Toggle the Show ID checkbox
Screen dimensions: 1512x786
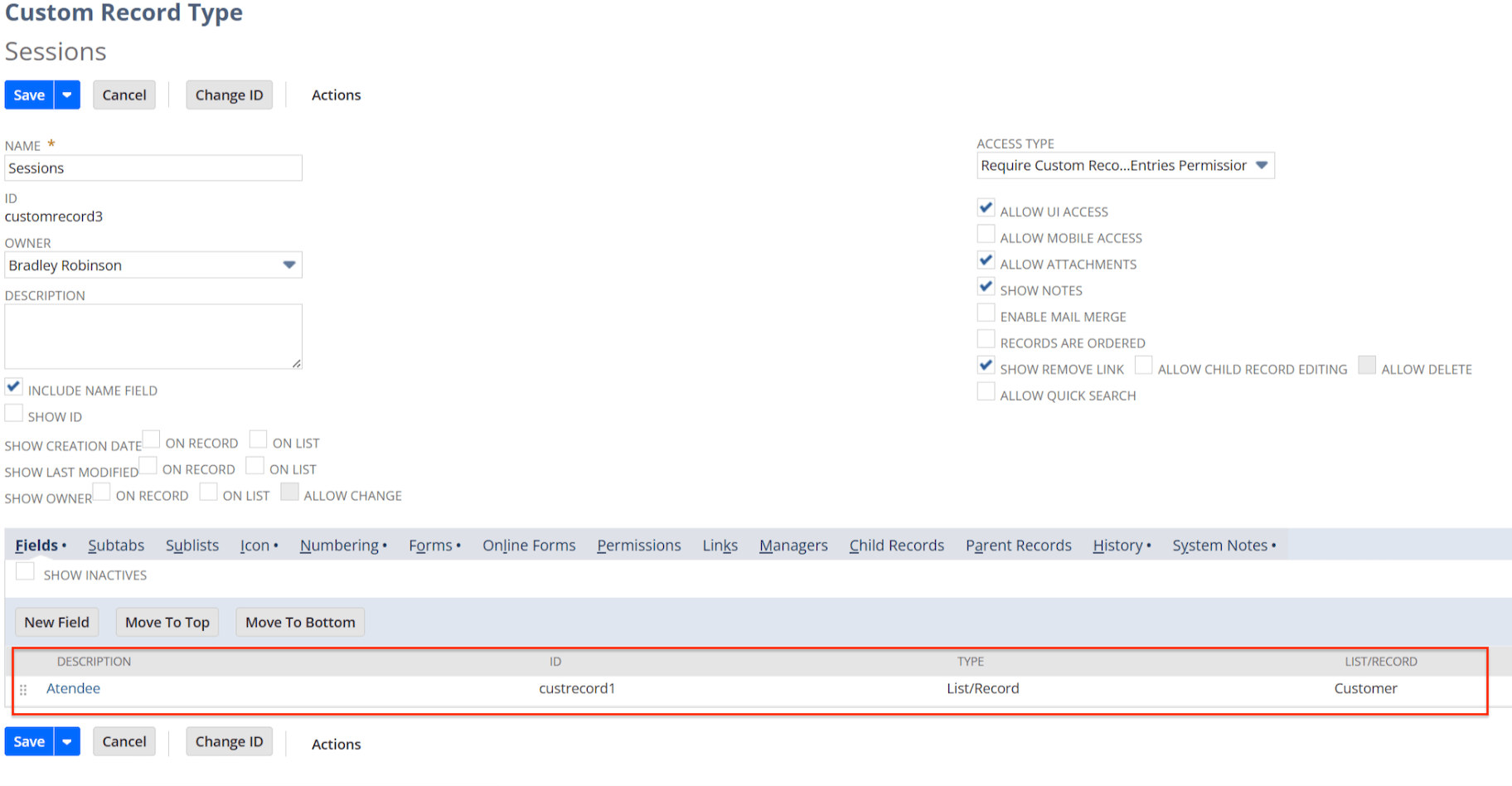13,412
